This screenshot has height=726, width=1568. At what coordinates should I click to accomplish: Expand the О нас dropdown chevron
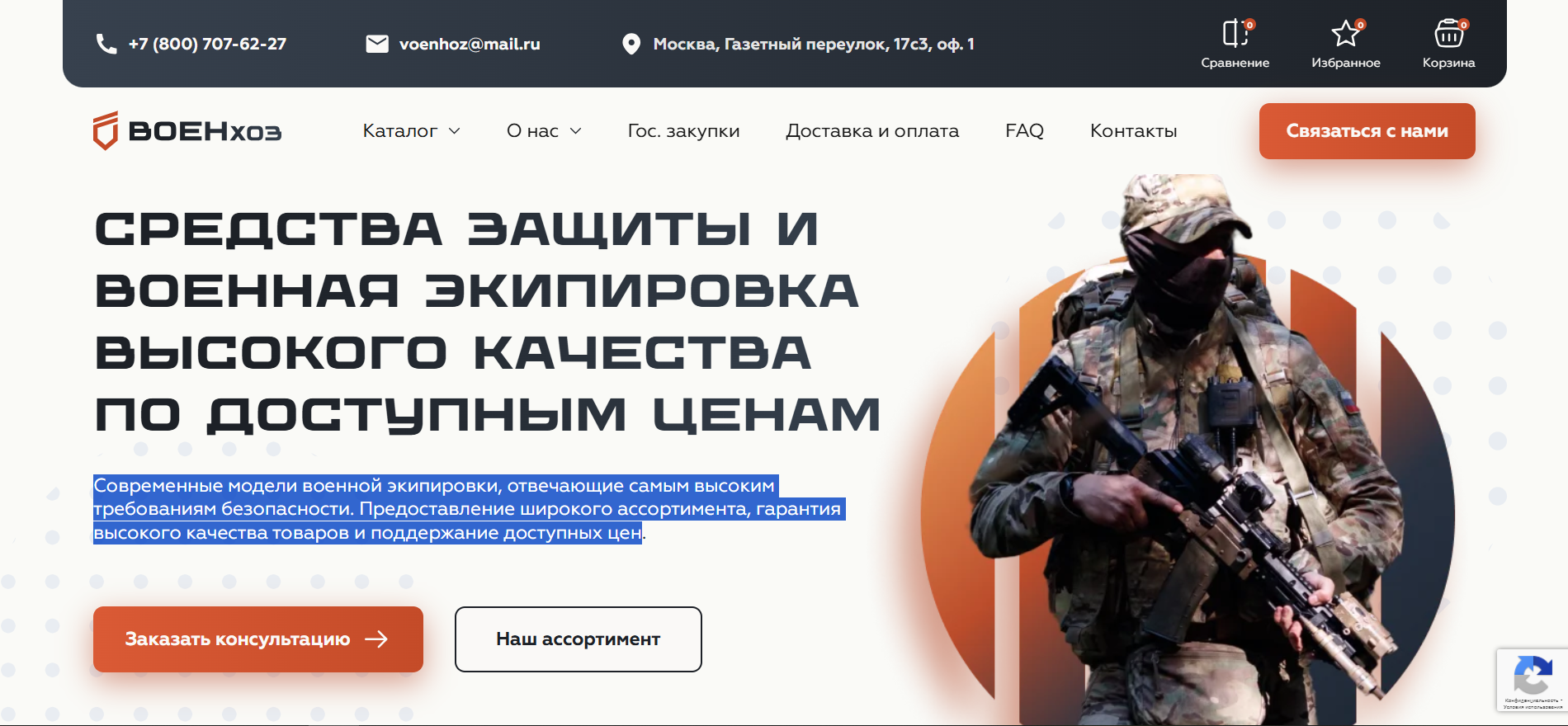pos(576,131)
